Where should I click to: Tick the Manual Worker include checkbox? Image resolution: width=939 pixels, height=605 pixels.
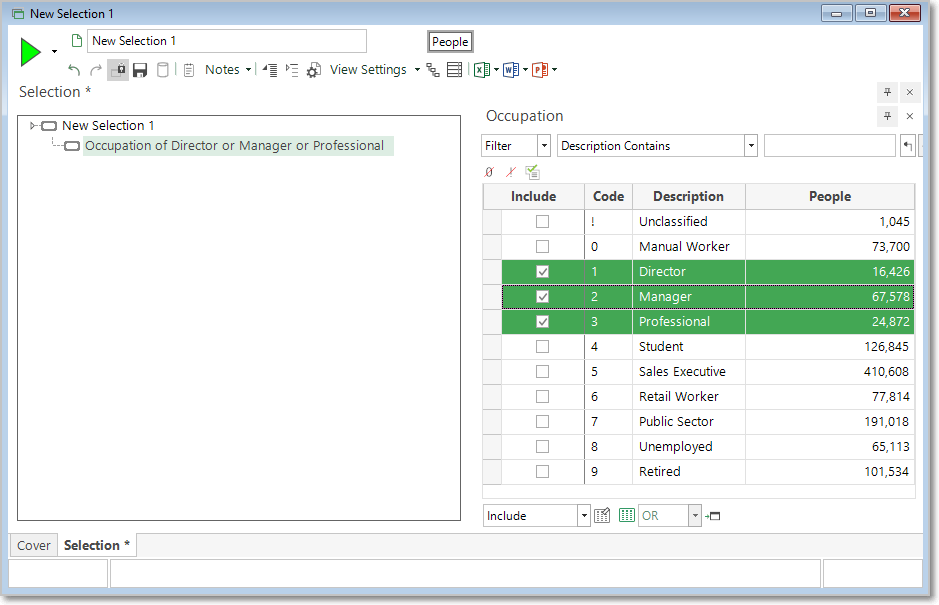click(x=543, y=247)
